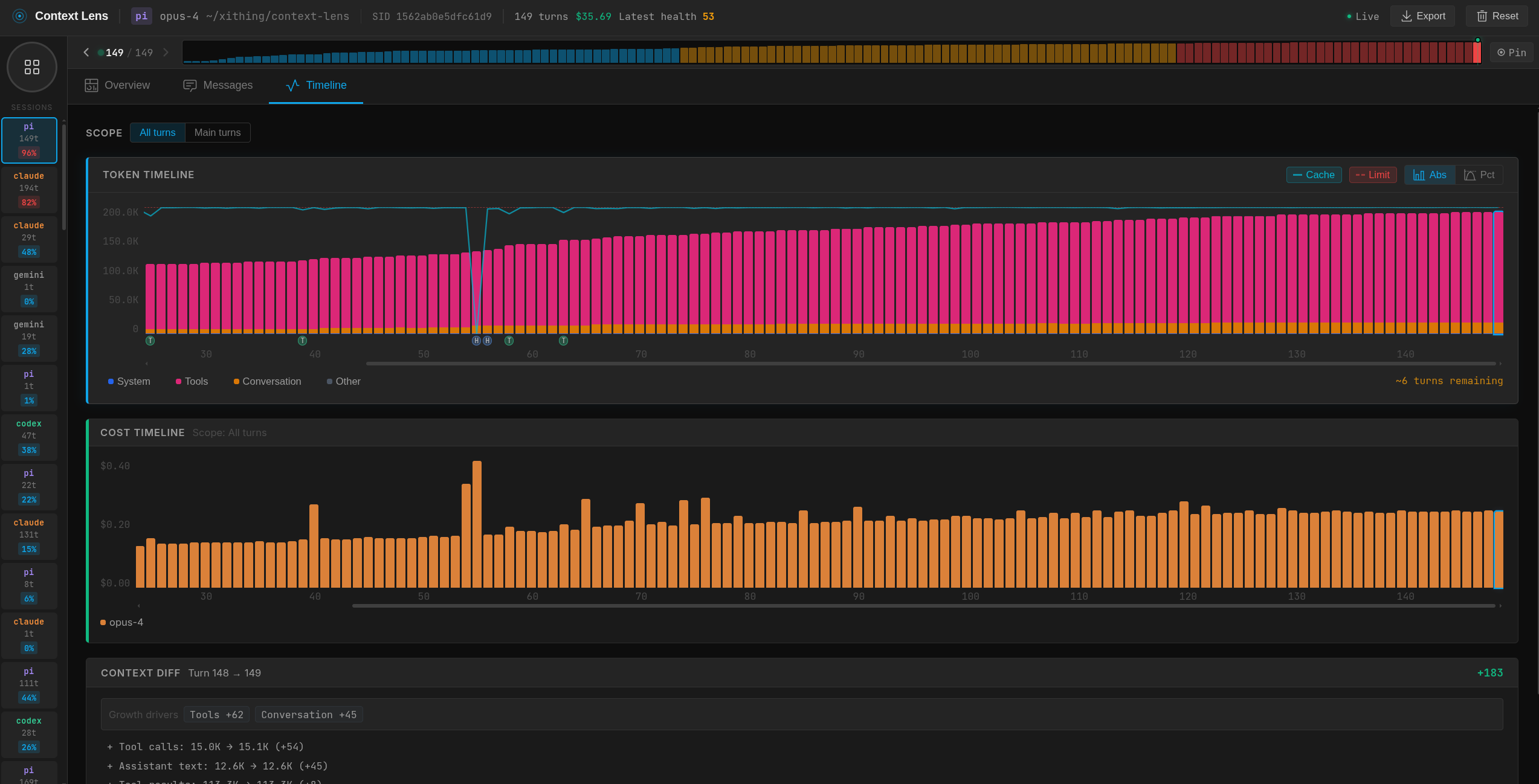1539x784 pixels.
Task: Pin the current turn
Action: (x=1512, y=53)
